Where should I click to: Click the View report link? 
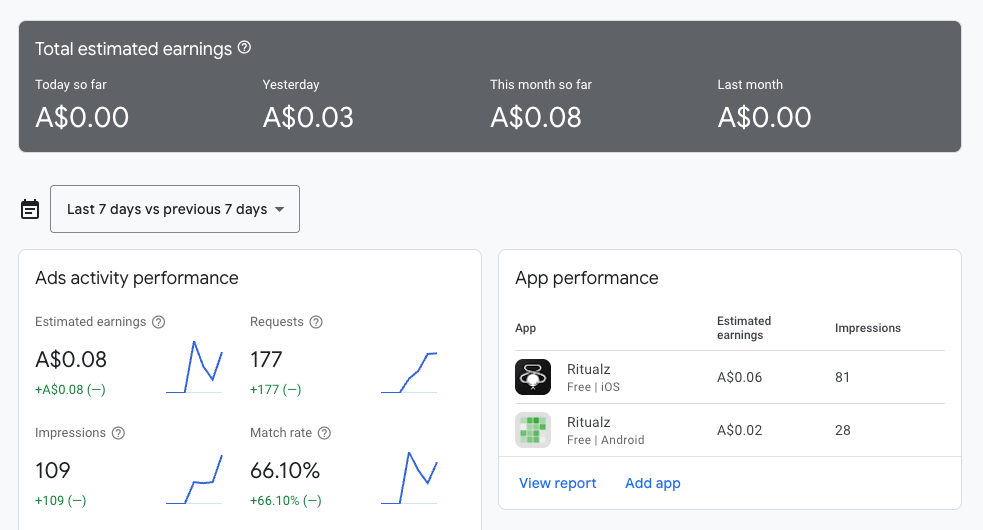[x=557, y=483]
